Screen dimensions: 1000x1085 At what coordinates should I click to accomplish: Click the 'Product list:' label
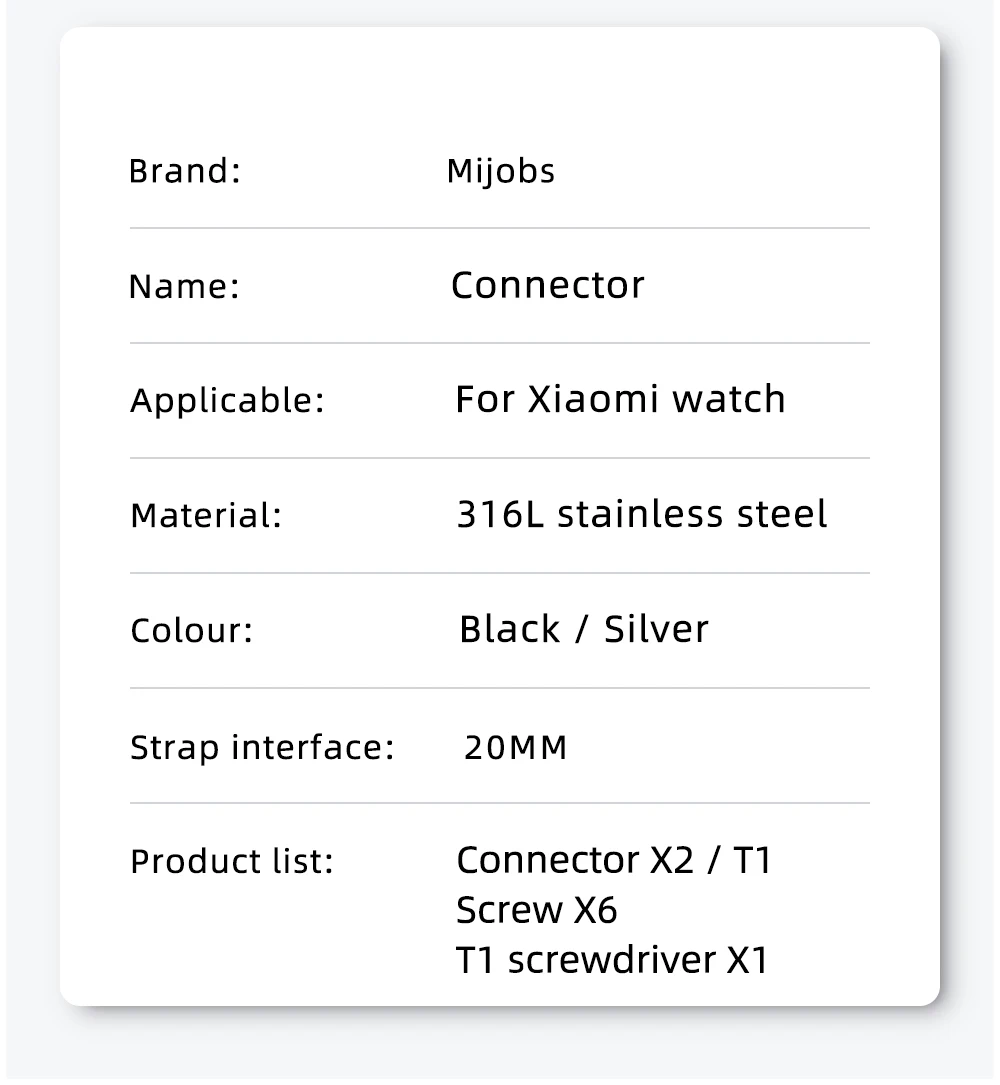[231, 861]
